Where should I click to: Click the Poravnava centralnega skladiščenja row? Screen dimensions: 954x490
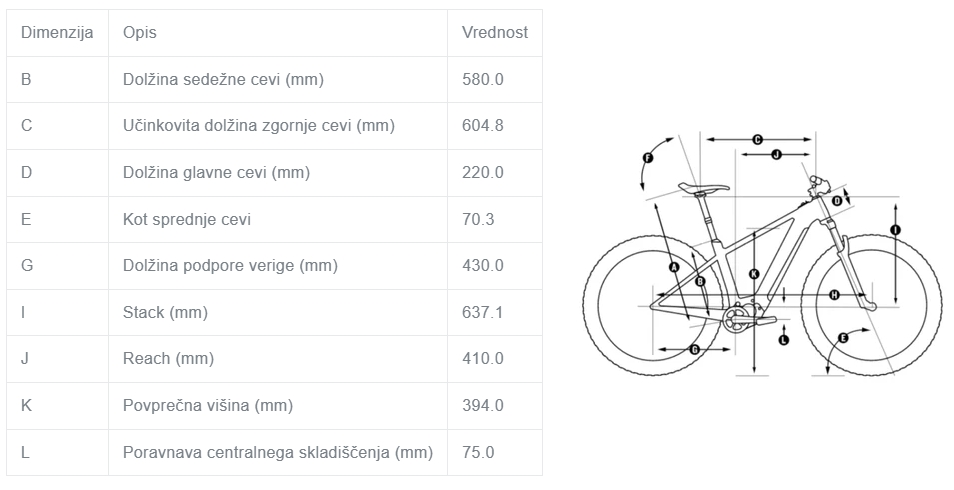pos(274,452)
